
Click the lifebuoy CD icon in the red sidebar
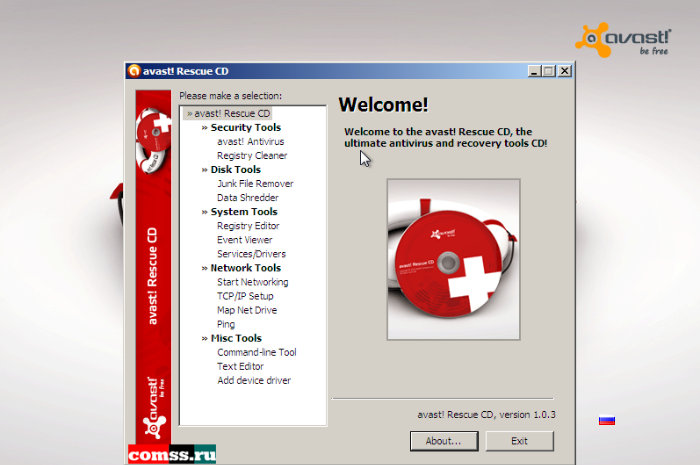(154, 139)
